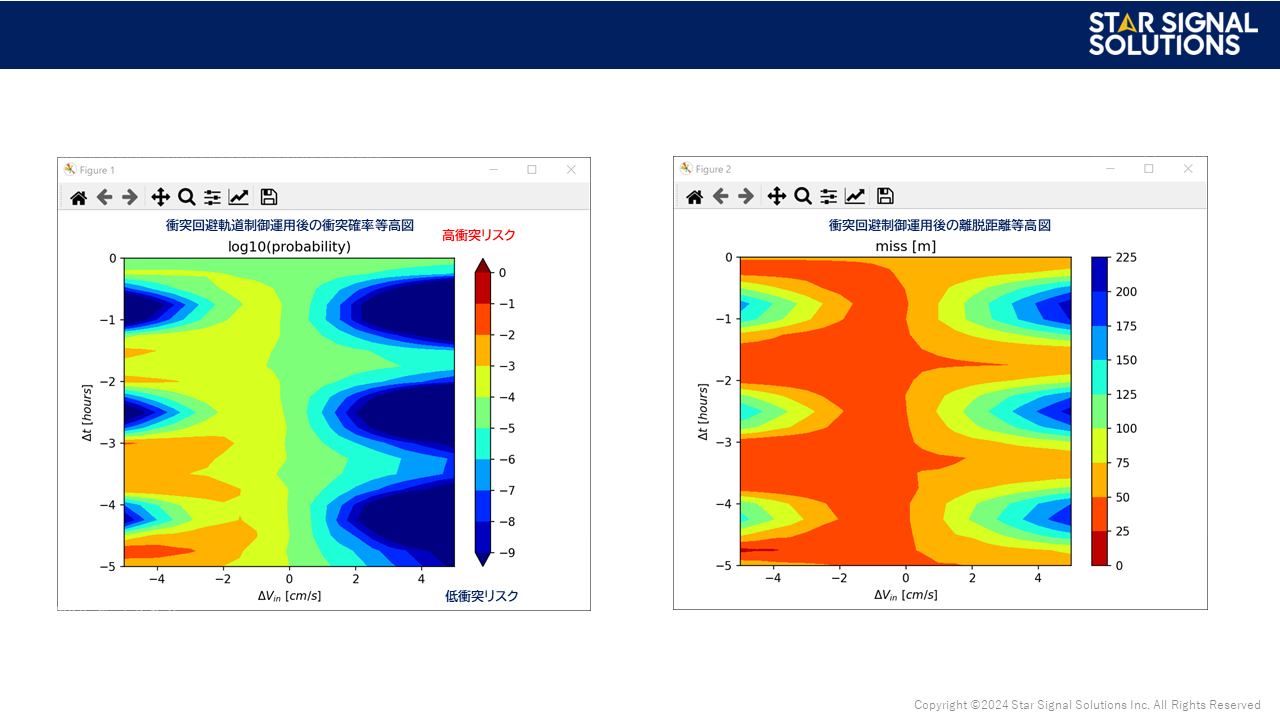1280x720 pixels.
Task: Click the 'Figure 2' title bar text
Action: tap(713, 169)
